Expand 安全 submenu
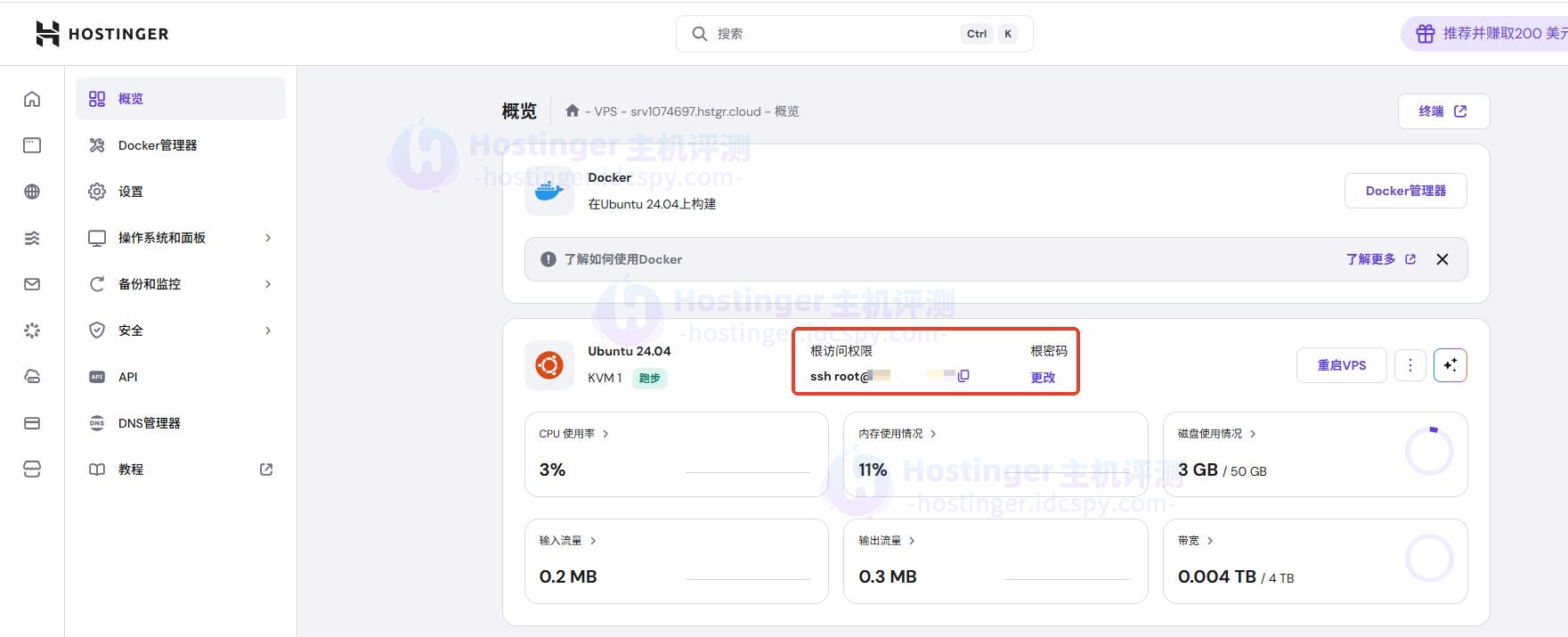Screen dimensions: 1568x637 click(181, 331)
